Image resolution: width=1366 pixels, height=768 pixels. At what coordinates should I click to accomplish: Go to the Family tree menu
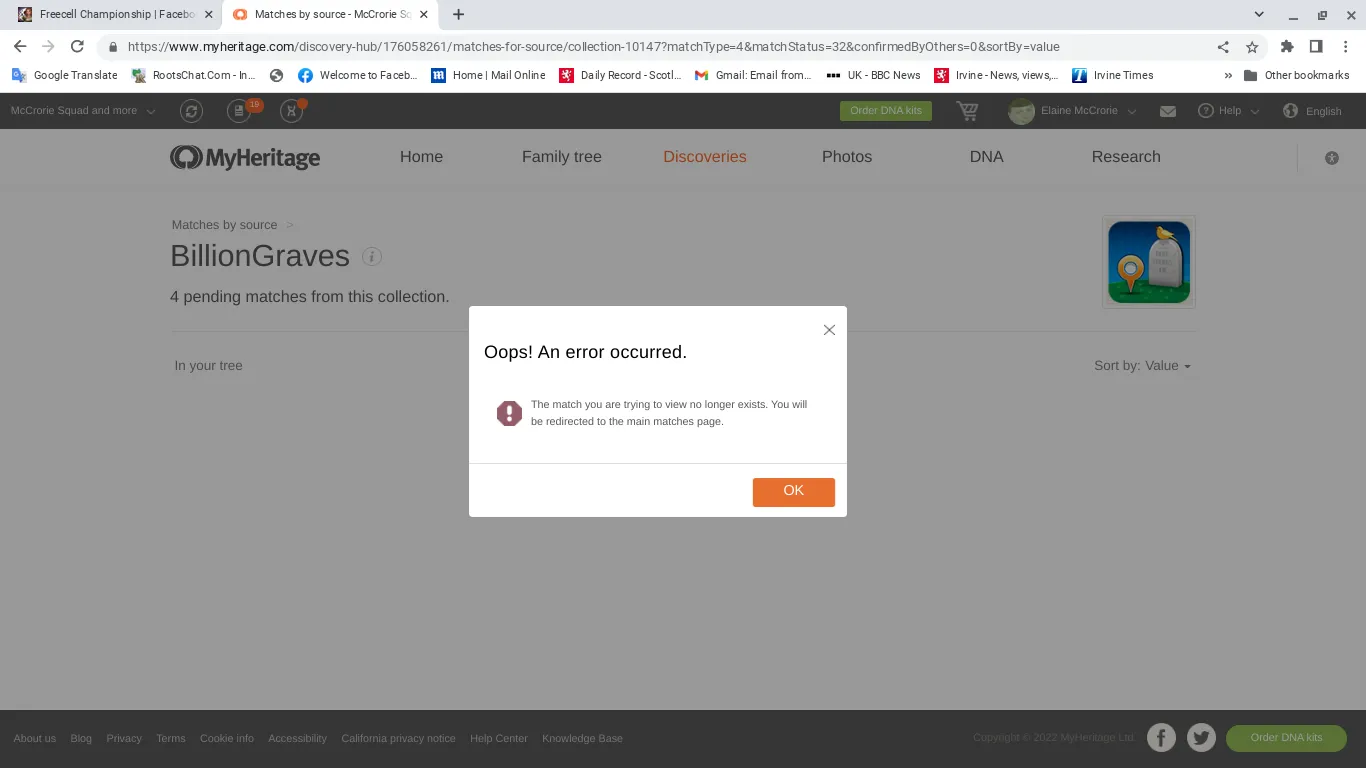(561, 157)
